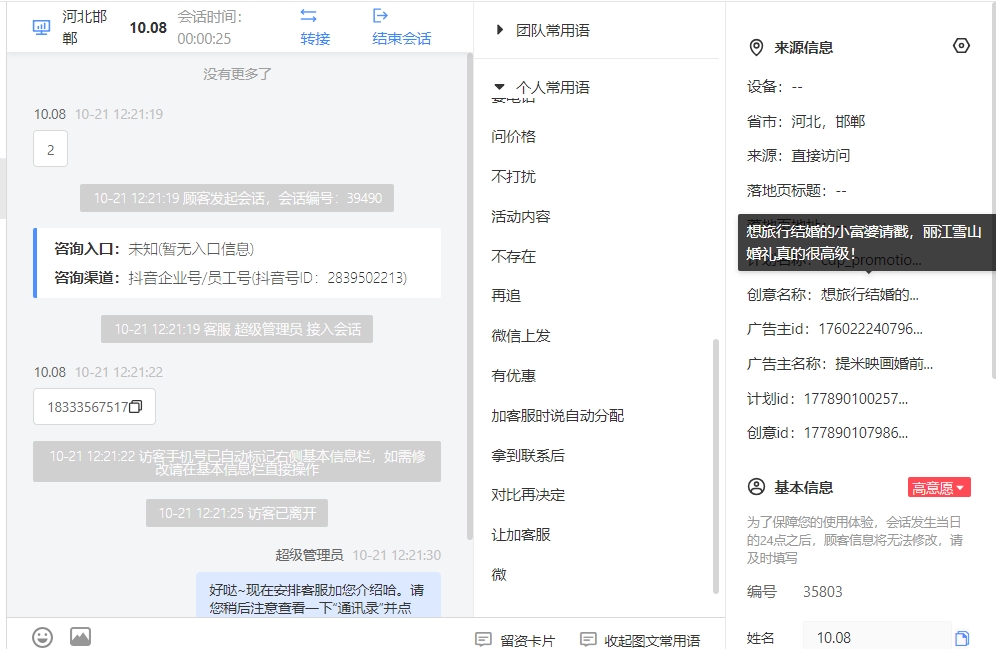996x649 pixels.
Task: Click 顾客发起会话 session number 39490 notice
Action: click(x=237, y=198)
